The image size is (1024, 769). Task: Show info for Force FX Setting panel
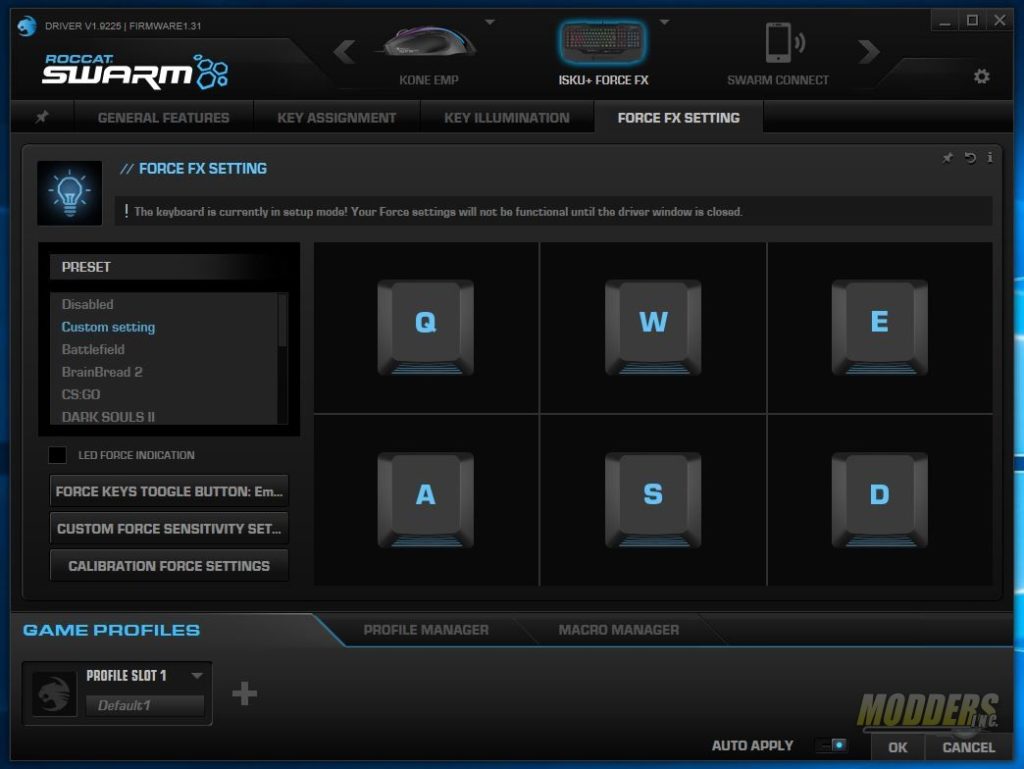point(990,157)
